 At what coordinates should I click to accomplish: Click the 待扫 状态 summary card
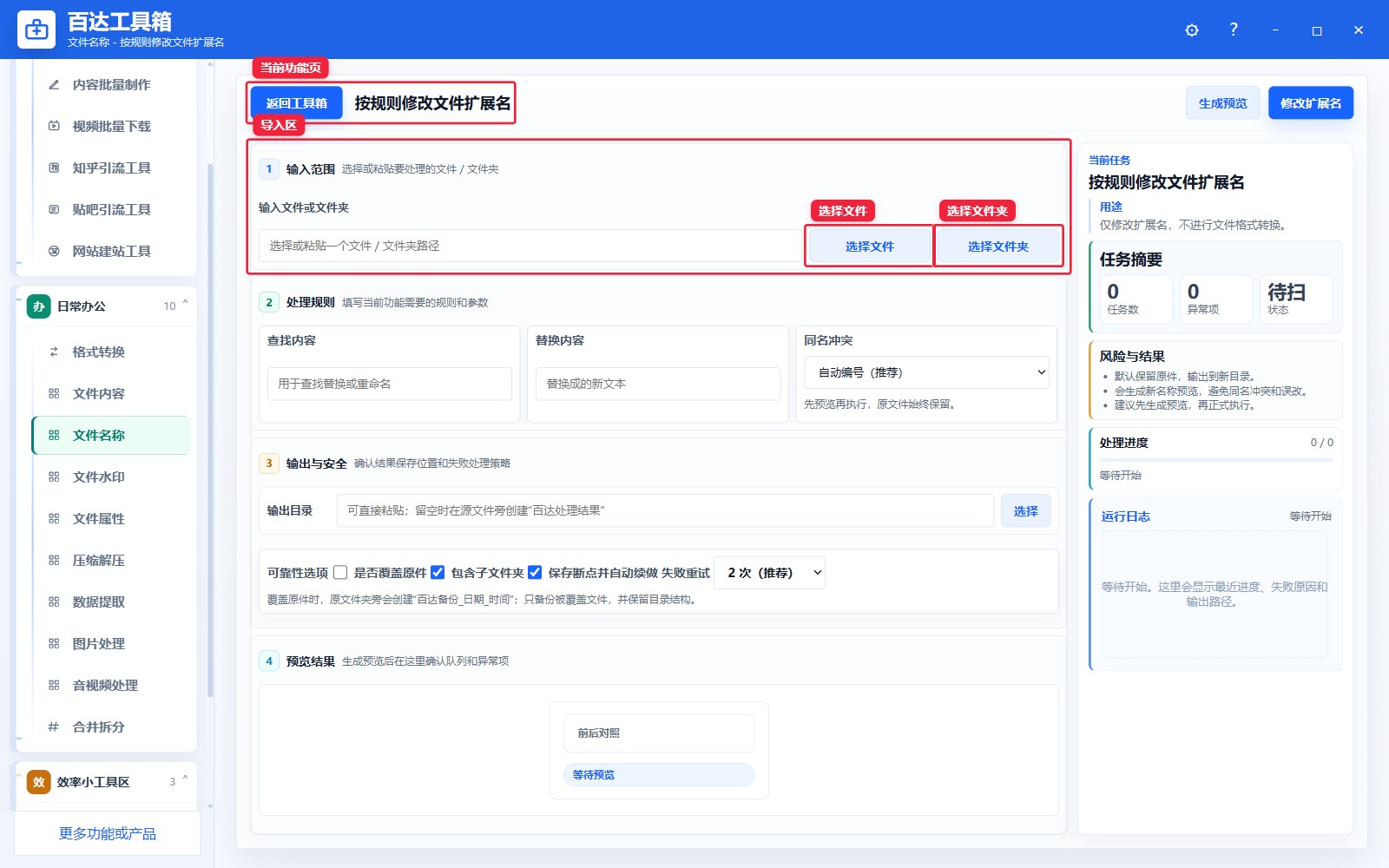1296,299
